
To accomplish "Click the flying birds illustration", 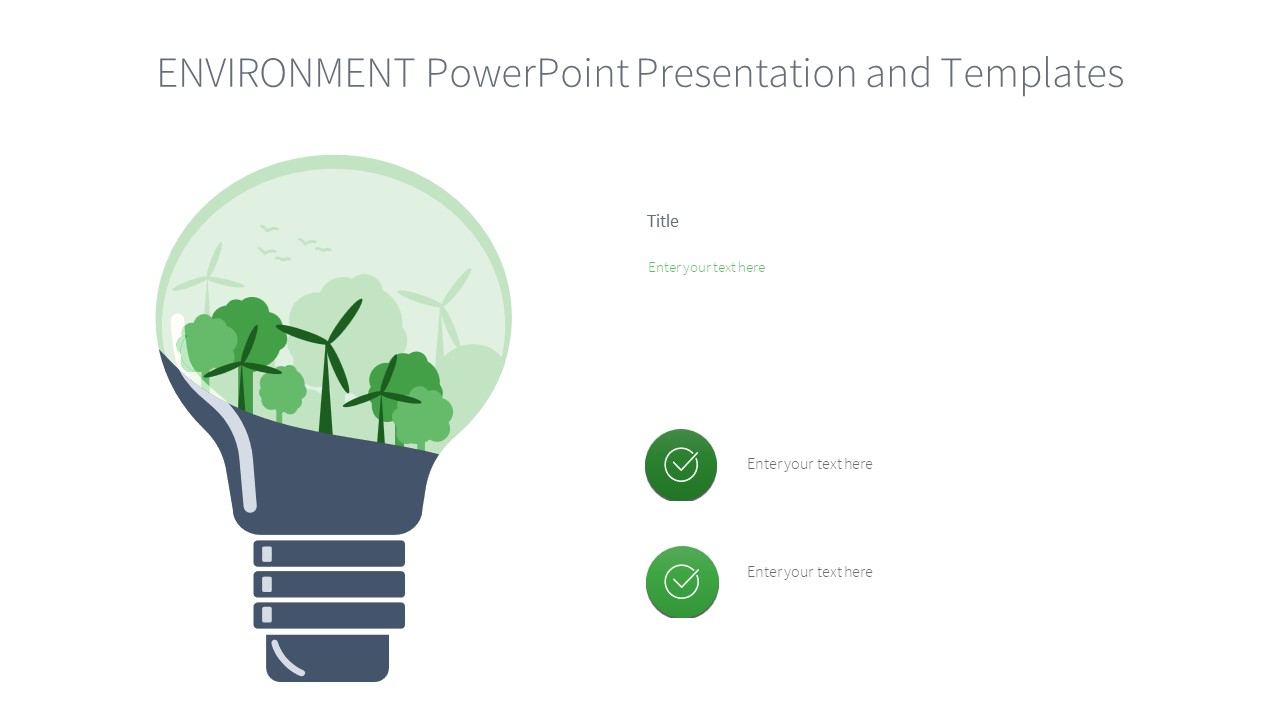I will pos(293,245).
